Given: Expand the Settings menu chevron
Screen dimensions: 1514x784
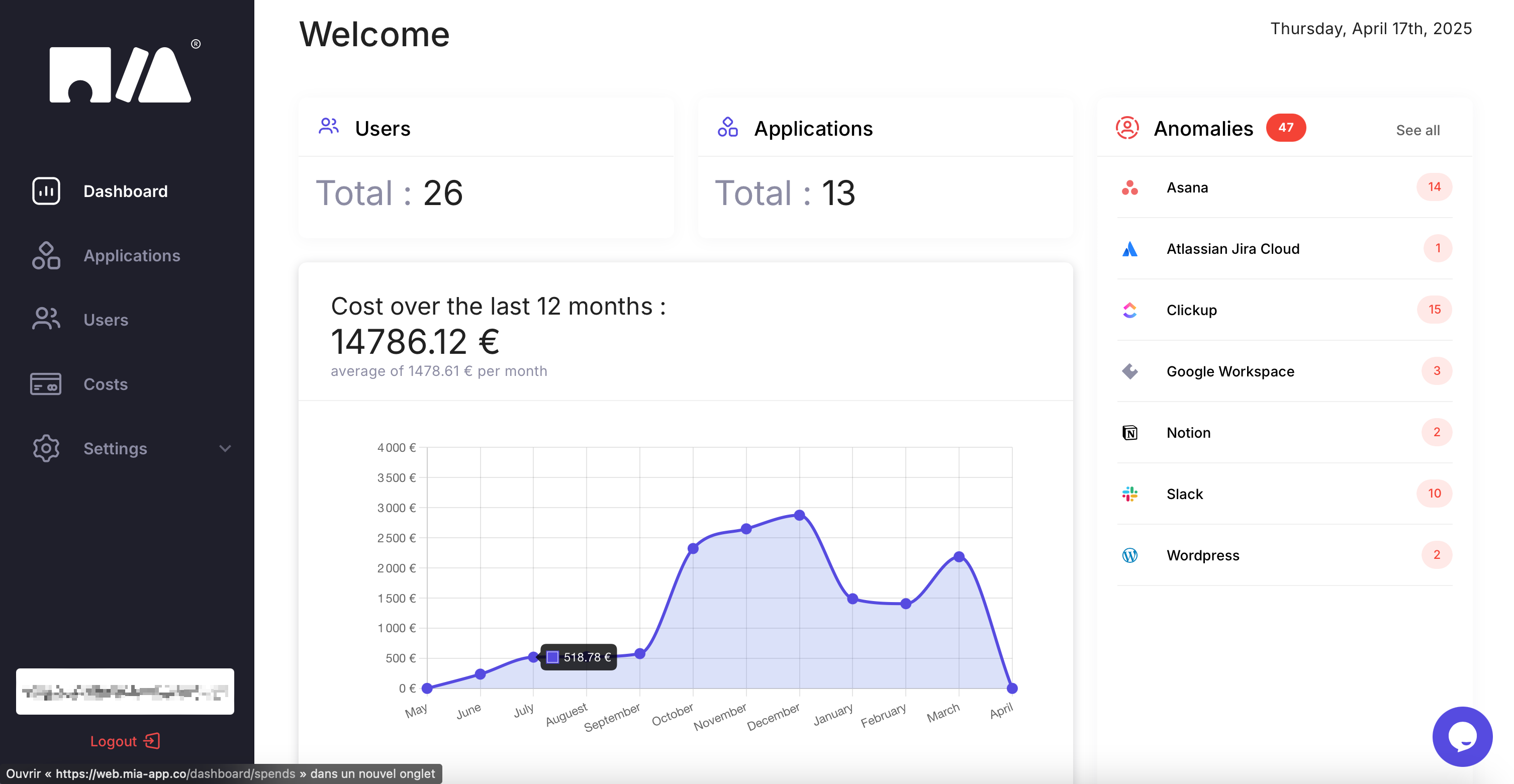Looking at the screenshot, I should (x=225, y=448).
